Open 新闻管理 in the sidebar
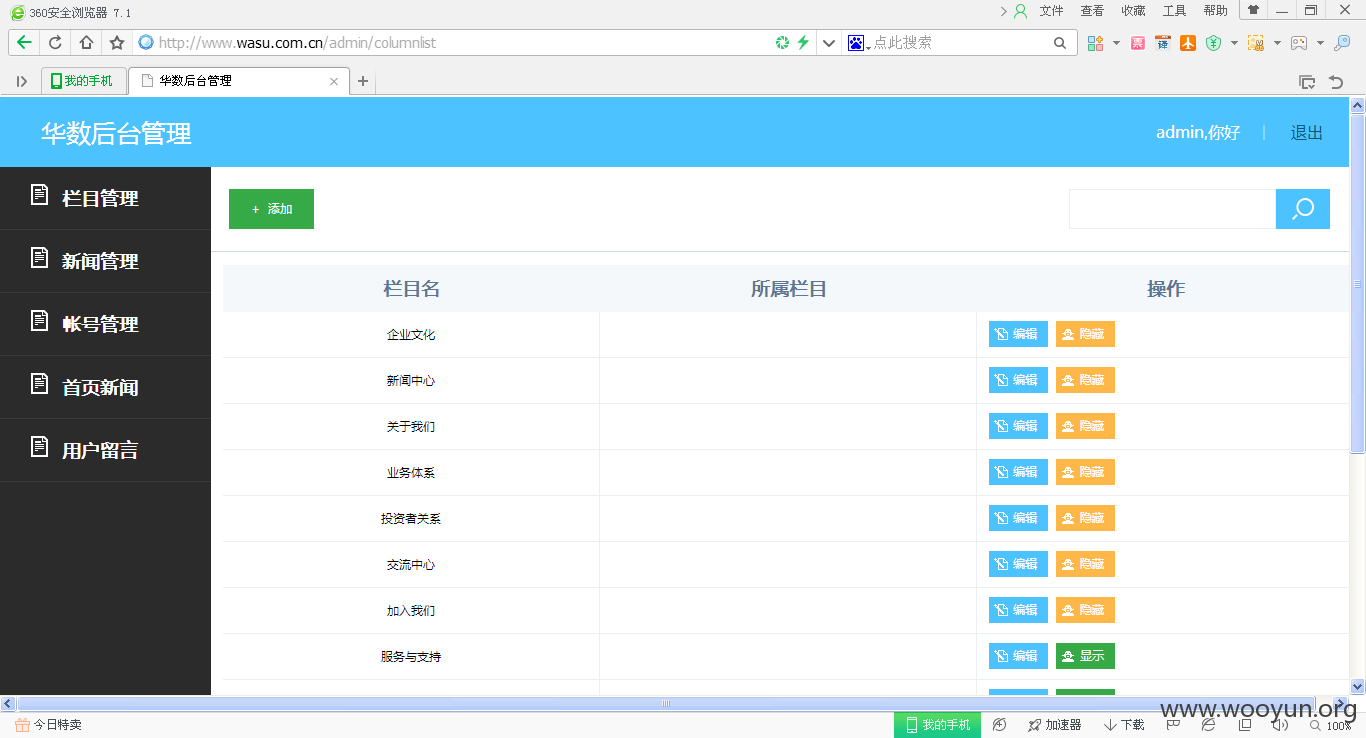The width and height of the screenshot is (1366, 738). pos(105,261)
